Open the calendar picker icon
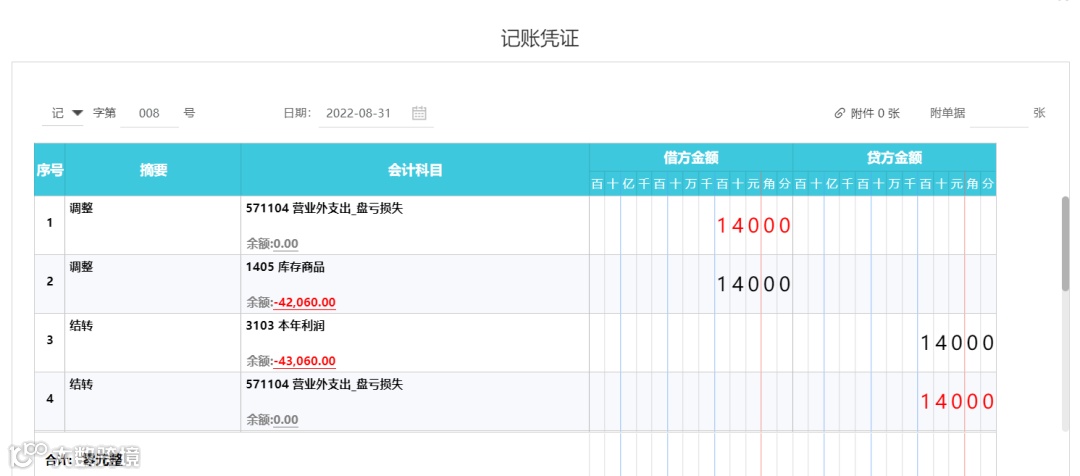The width and height of the screenshot is (1080, 476). coord(419,113)
